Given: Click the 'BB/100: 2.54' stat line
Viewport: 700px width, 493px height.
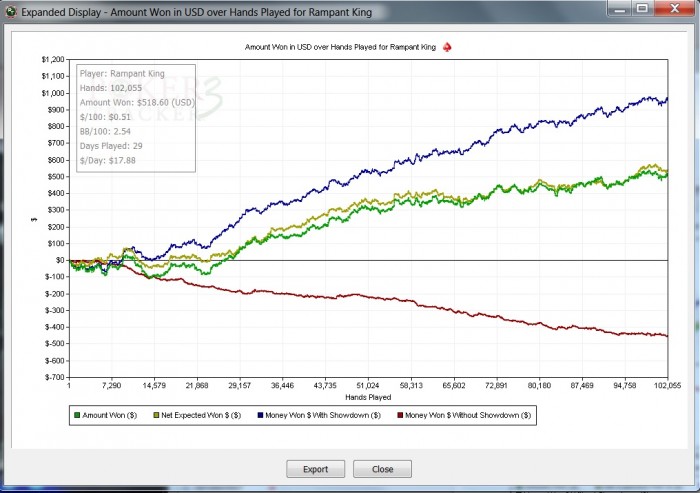Looking at the screenshot, I should click(x=105, y=131).
